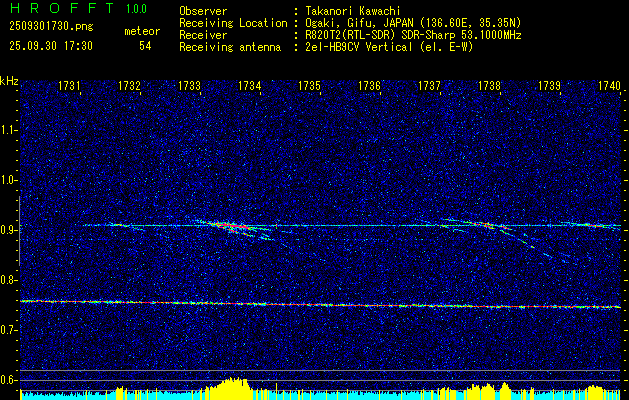
Task: Click the gray vertical range bar beside 0.9 kHz
Action: click(x=19, y=231)
